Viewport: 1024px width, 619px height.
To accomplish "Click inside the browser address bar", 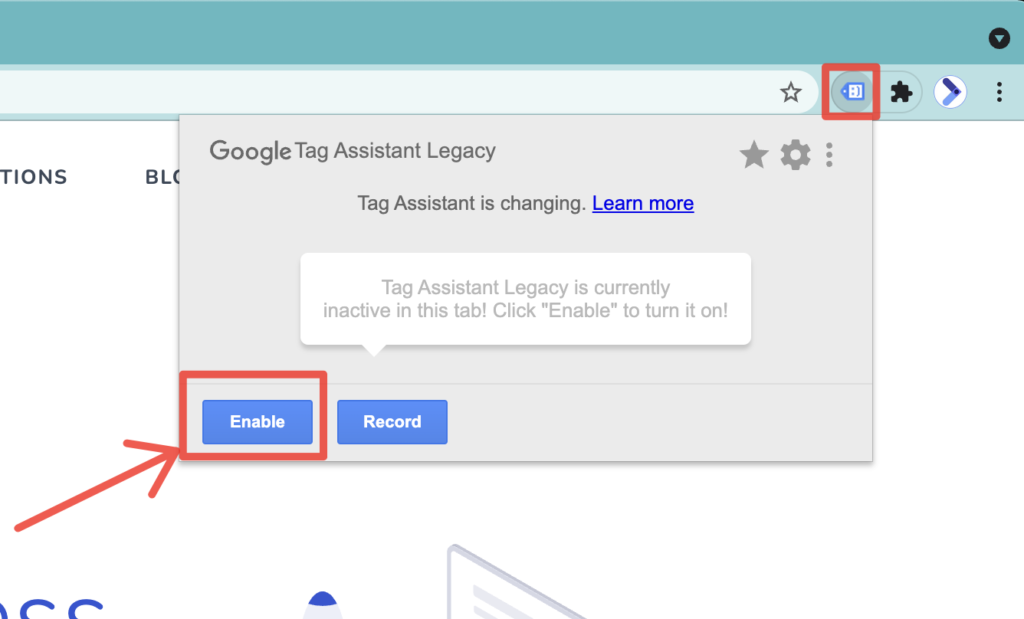I will click(x=400, y=92).
